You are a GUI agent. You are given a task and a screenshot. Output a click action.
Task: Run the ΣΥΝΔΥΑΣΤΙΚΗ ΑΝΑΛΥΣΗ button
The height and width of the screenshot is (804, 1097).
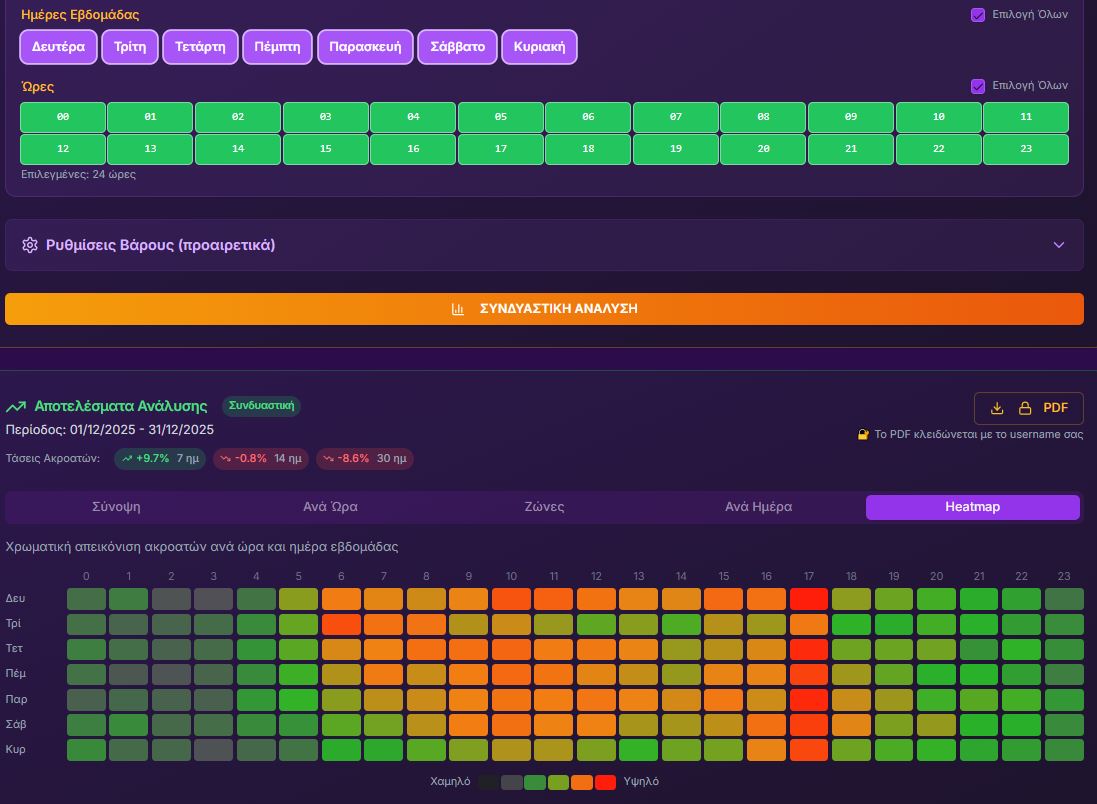point(544,309)
